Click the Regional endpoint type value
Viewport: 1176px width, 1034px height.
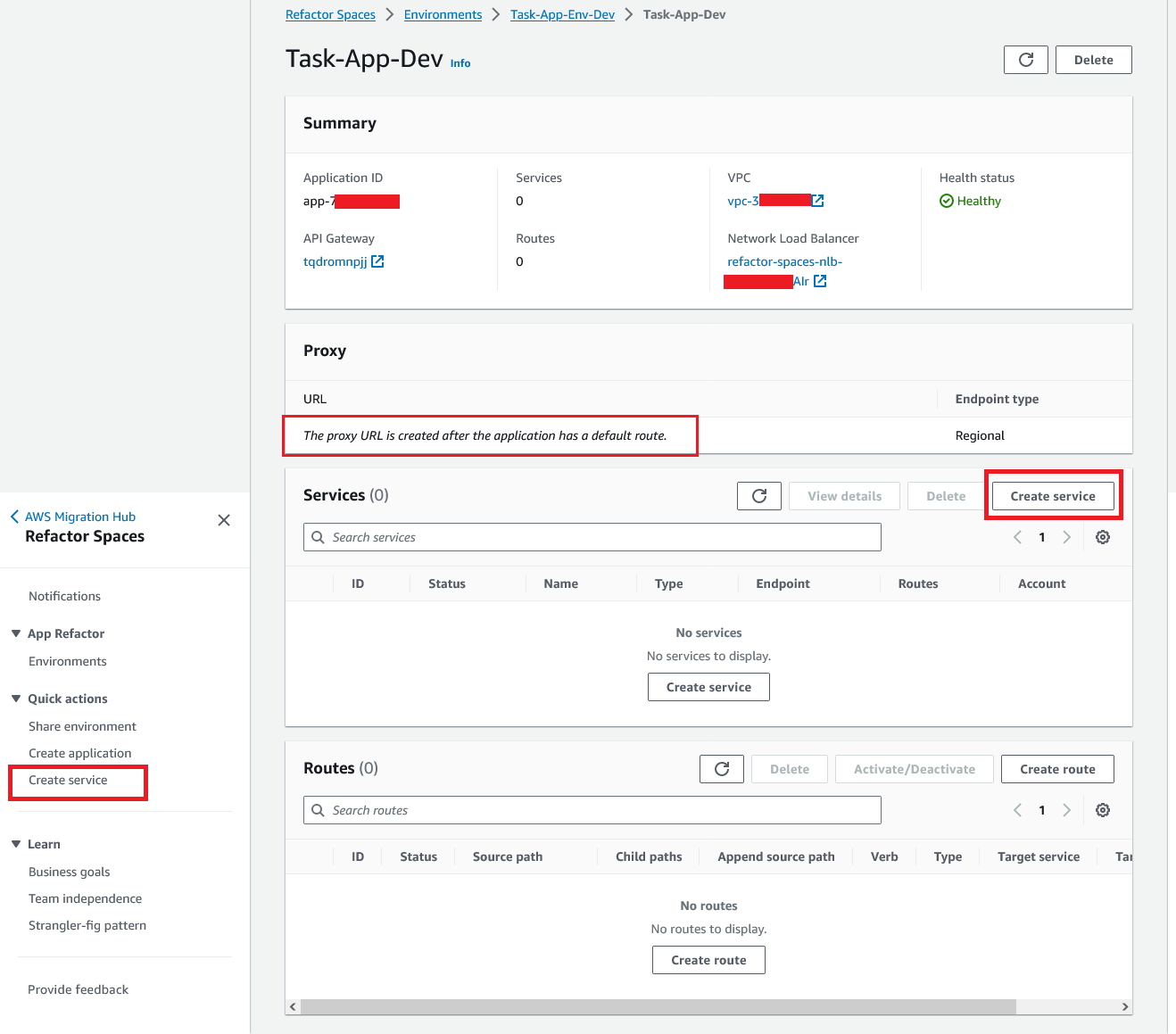coord(980,435)
